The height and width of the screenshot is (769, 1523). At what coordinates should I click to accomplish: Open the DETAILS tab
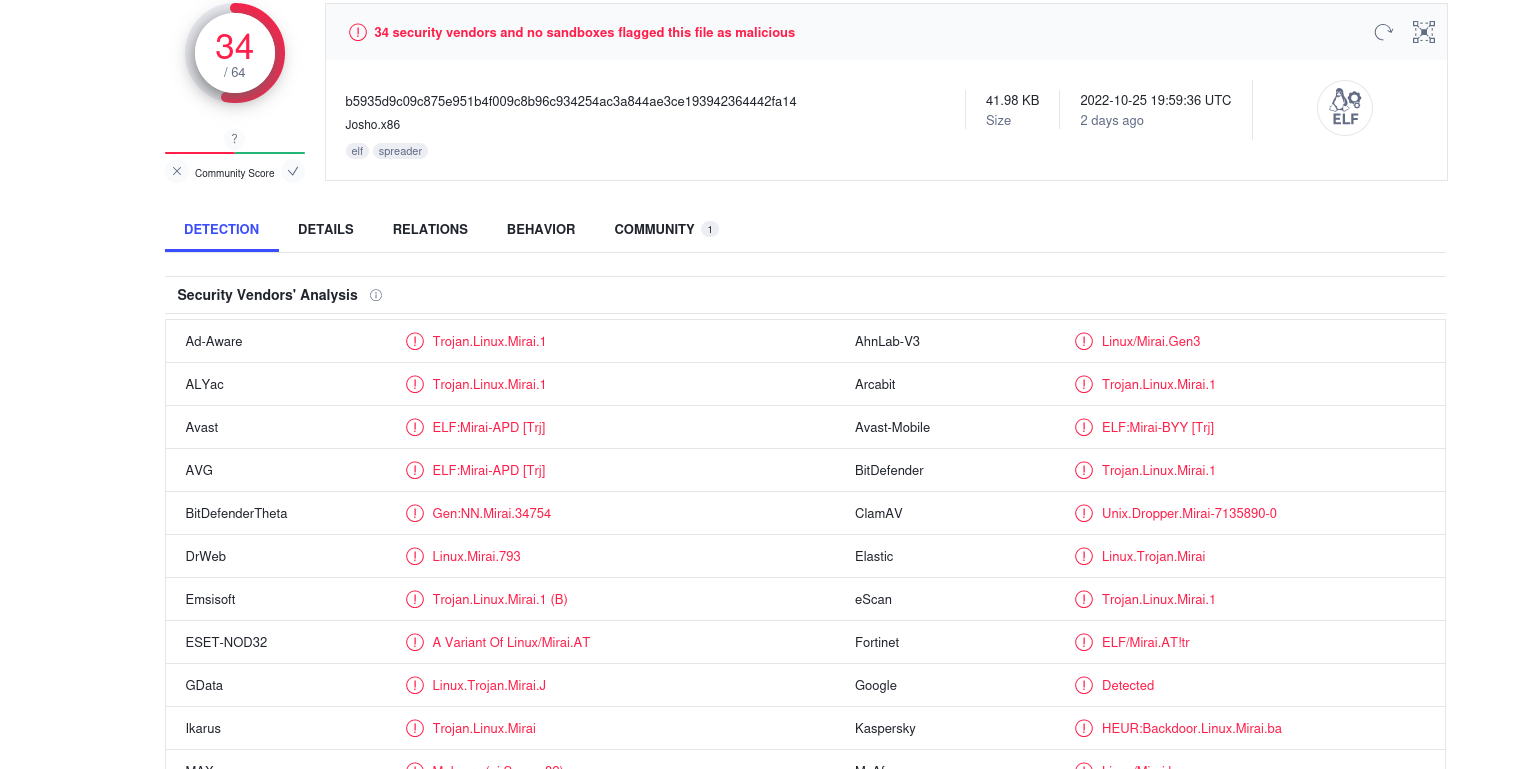click(x=326, y=229)
